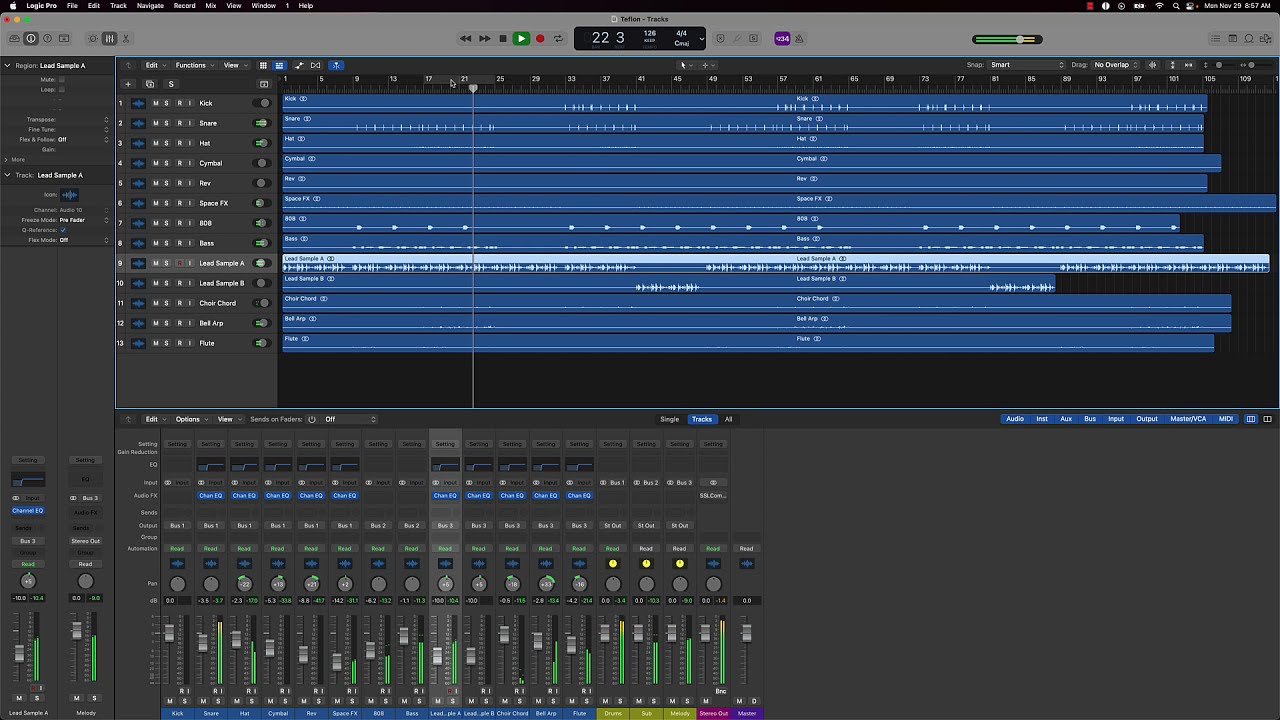This screenshot has height=720, width=1280.
Task: Toggle the Mute checkbox in Region inspector
Action: pos(62,79)
